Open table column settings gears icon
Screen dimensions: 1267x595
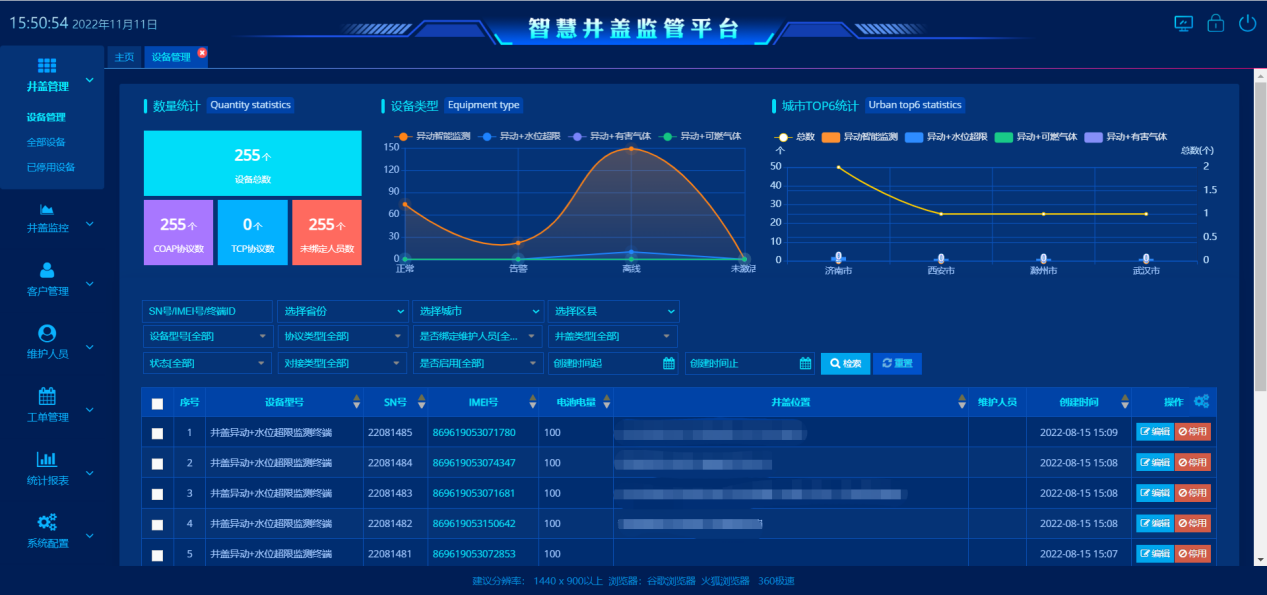point(1201,402)
